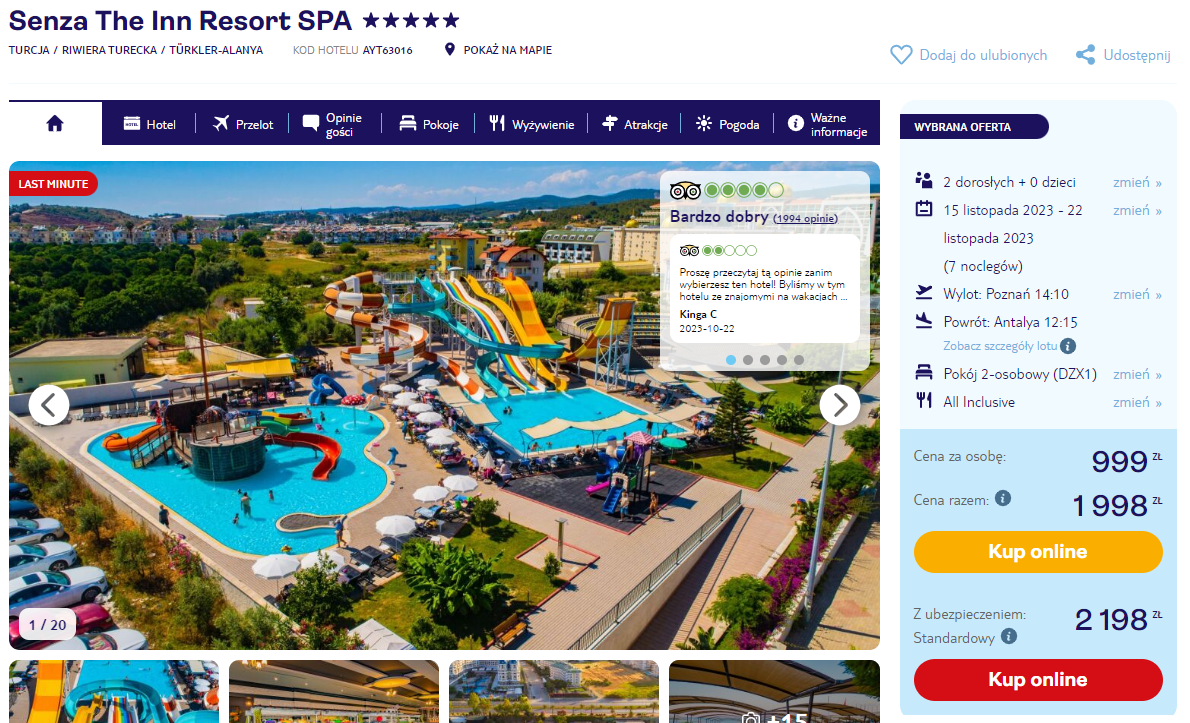
Task: Show next photo with right arrow
Action: (839, 405)
